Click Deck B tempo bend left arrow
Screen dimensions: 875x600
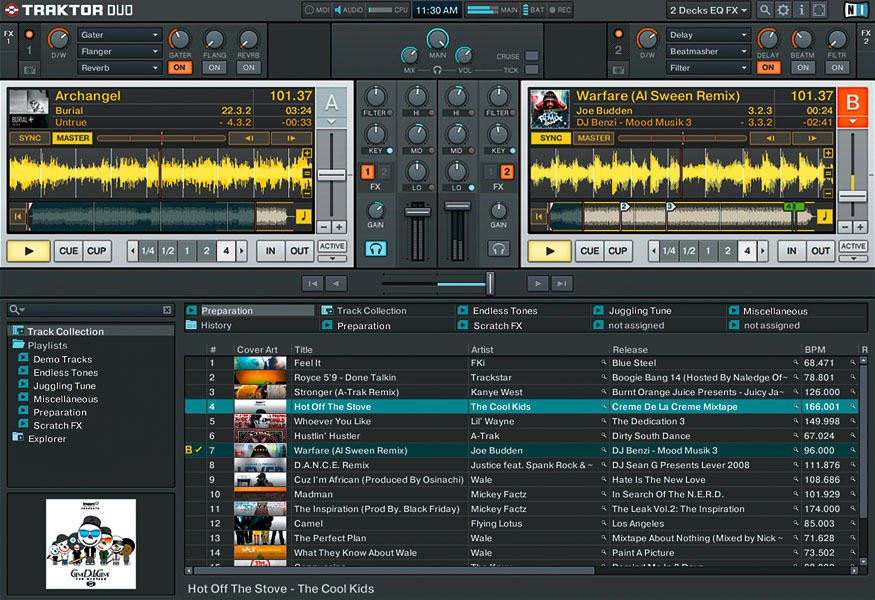(x=770, y=138)
